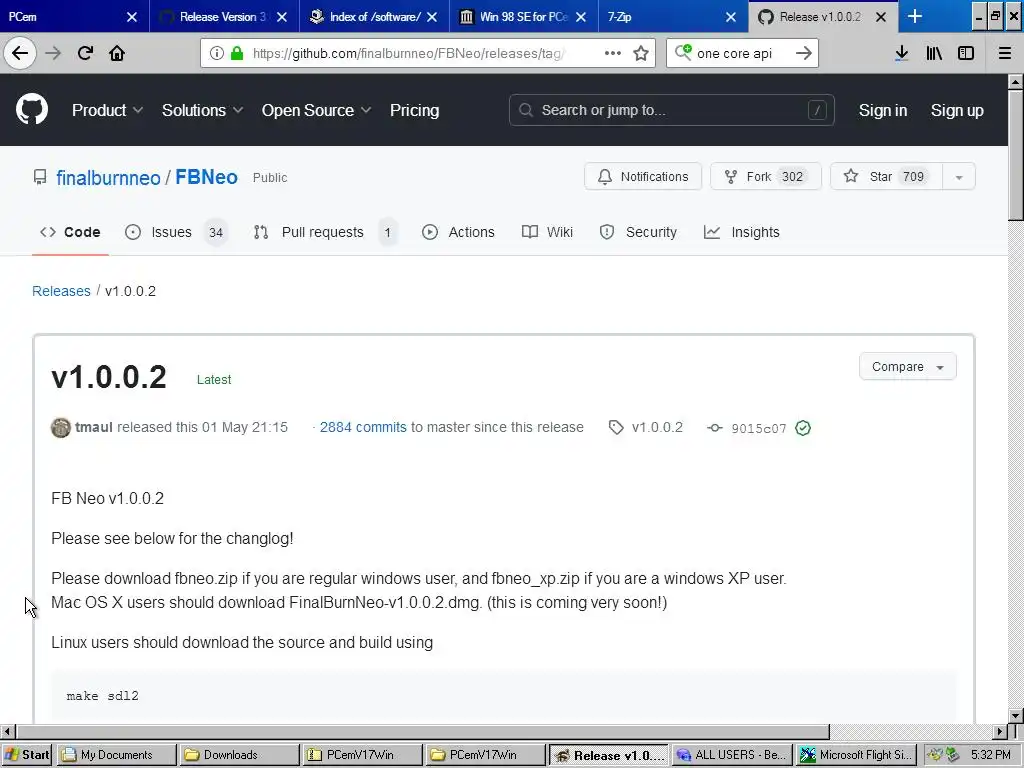Fork the repository with Fork button
Screen dimensions: 1024x768
click(x=765, y=176)
